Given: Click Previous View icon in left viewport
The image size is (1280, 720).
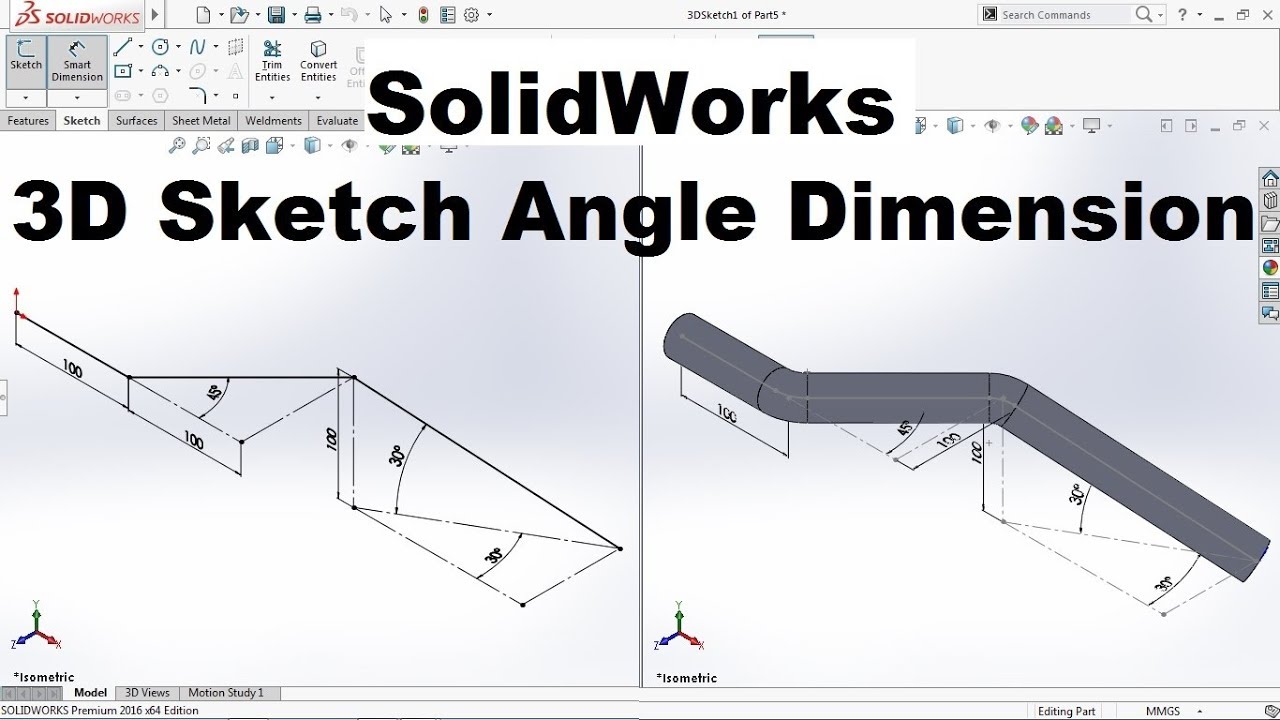Looking at the screenshot, I should coord(226,146).
